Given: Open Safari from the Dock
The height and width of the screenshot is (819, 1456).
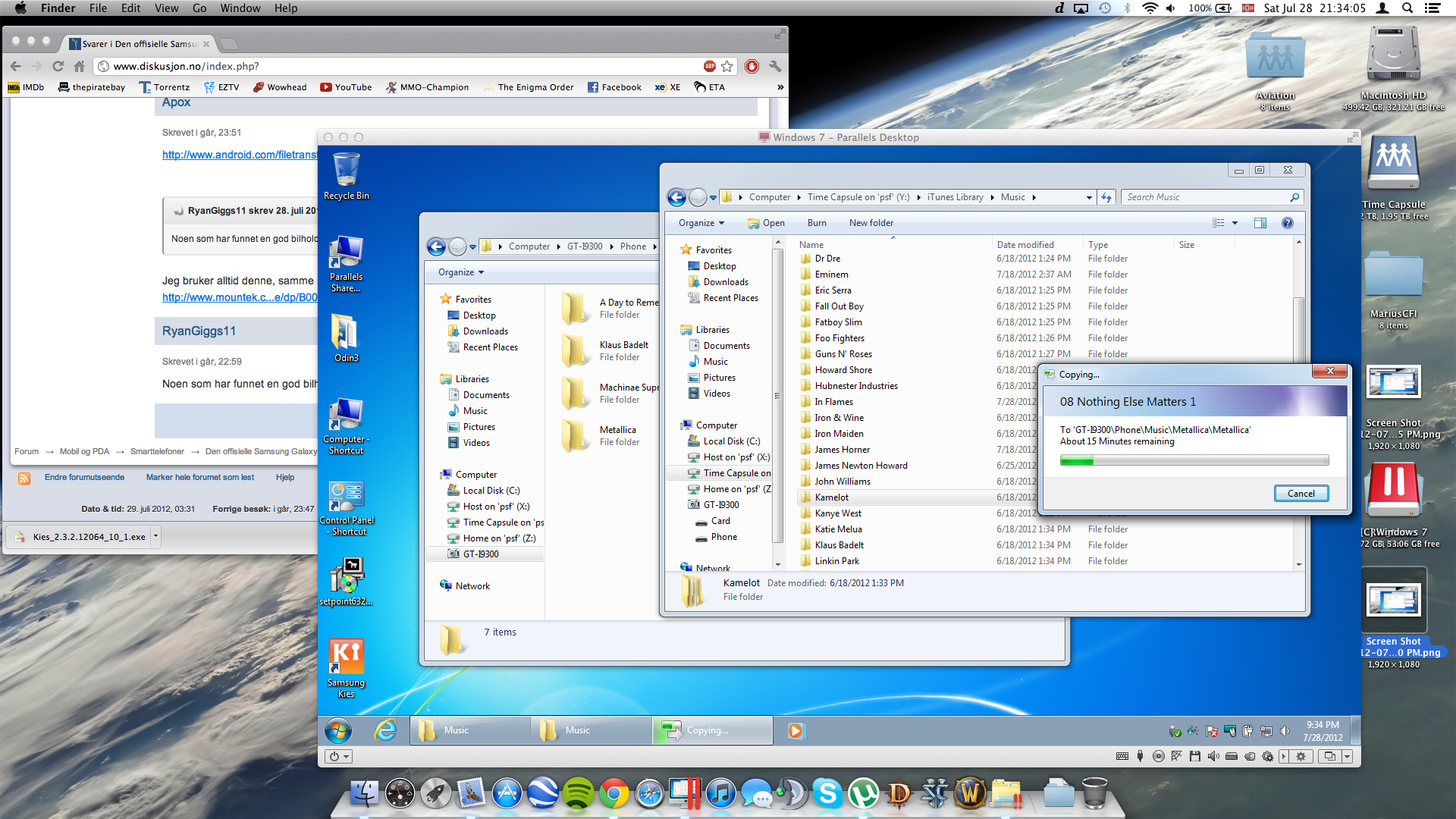Looking at the screenshot, I should (650, 793).
